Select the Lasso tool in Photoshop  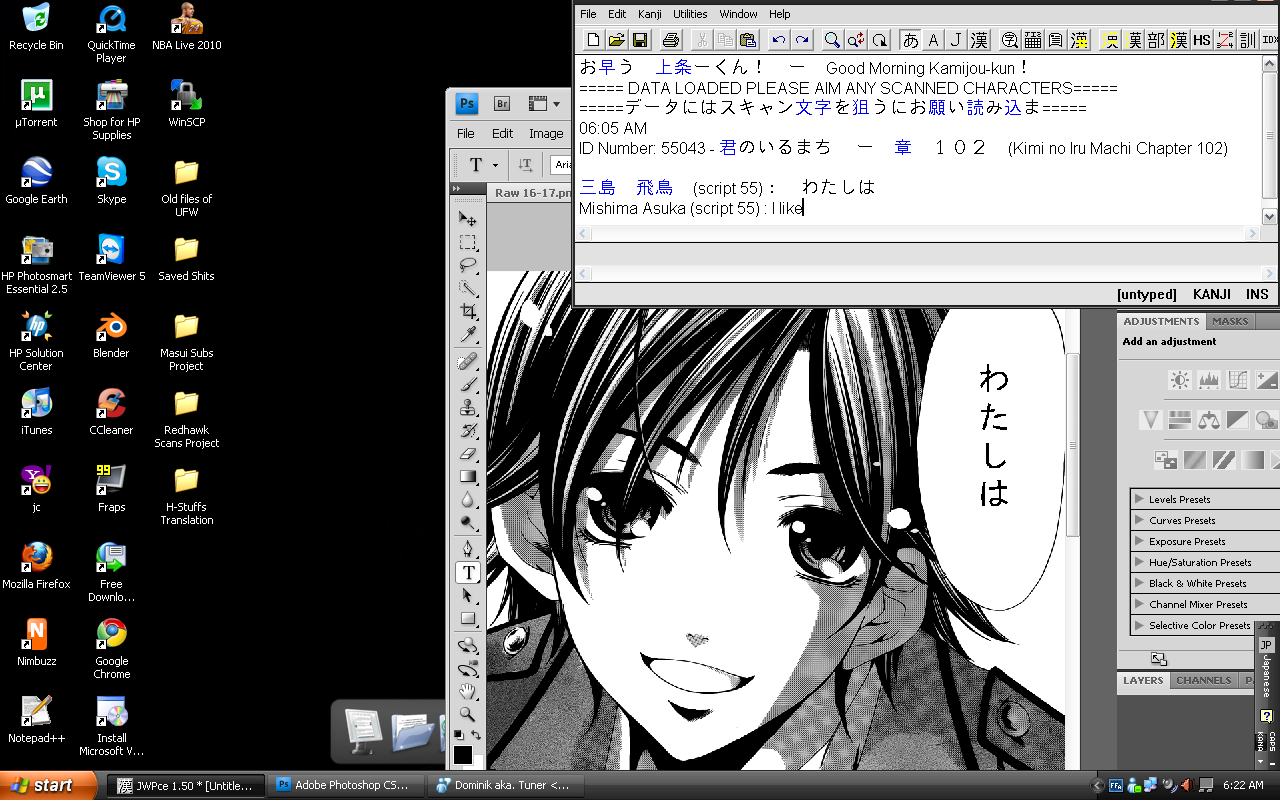click(467, 265)
